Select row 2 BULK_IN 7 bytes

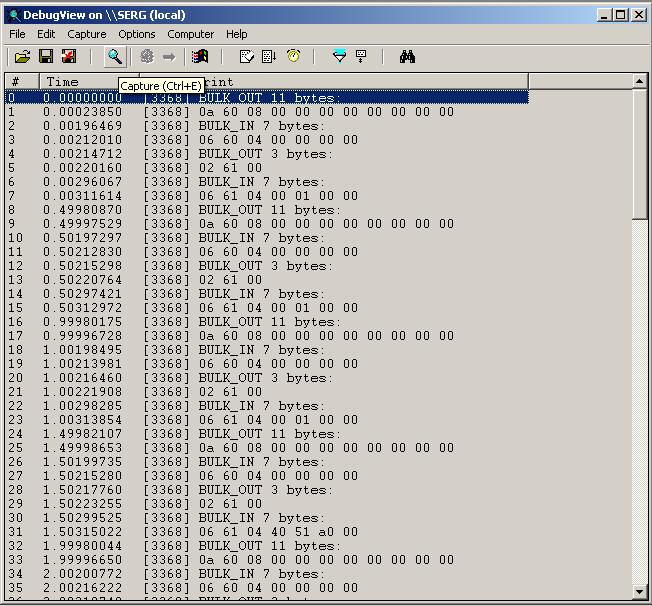(x=267, y=126)
